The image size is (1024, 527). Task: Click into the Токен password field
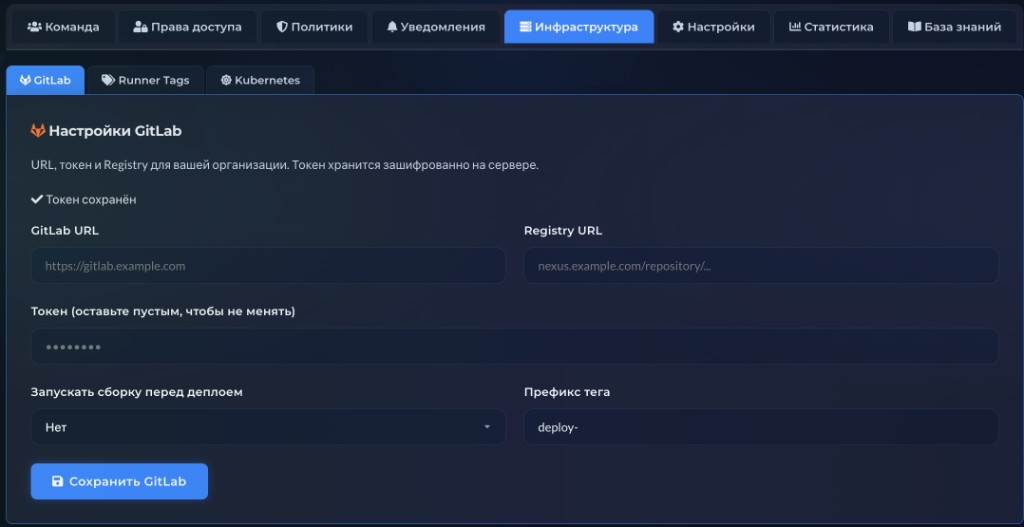(x=515, y=346)
